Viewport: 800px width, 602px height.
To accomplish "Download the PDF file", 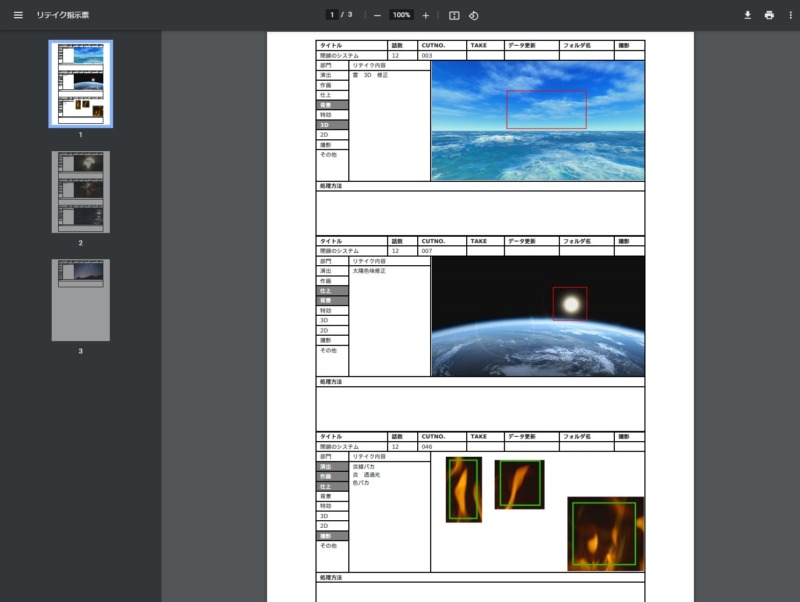I will [747, 15].
